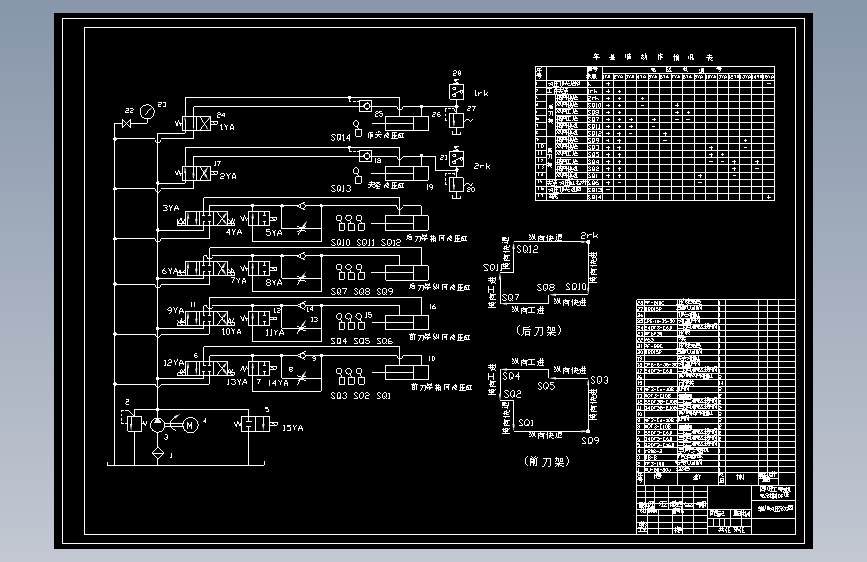Select the SQ4 SQ5 SQ6 label group
867x562 pixels.
click(x=362, y=341)
